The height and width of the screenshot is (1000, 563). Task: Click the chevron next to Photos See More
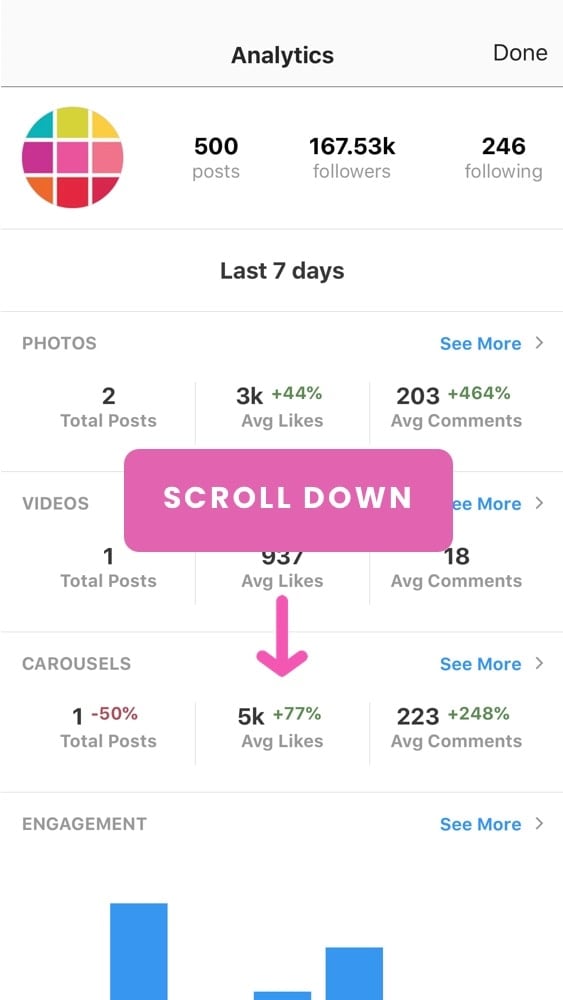pos(539,343)
